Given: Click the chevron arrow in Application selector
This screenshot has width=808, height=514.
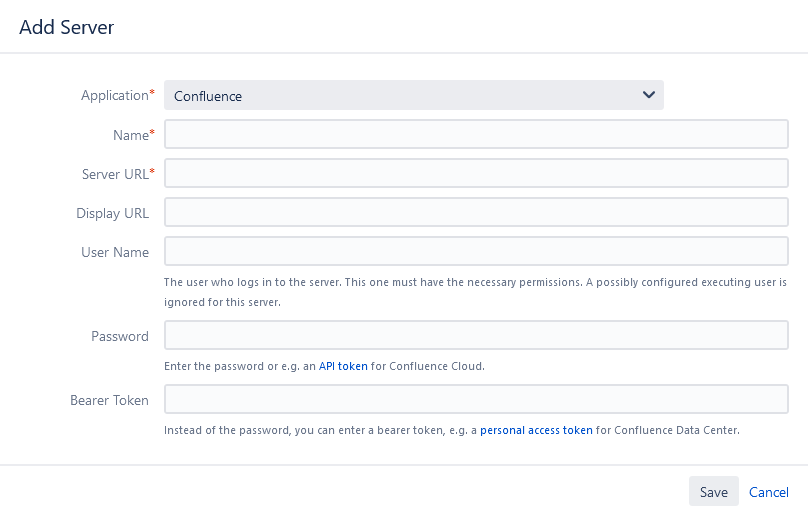Looking at the screenshot, I should click(x=649, y=95).
